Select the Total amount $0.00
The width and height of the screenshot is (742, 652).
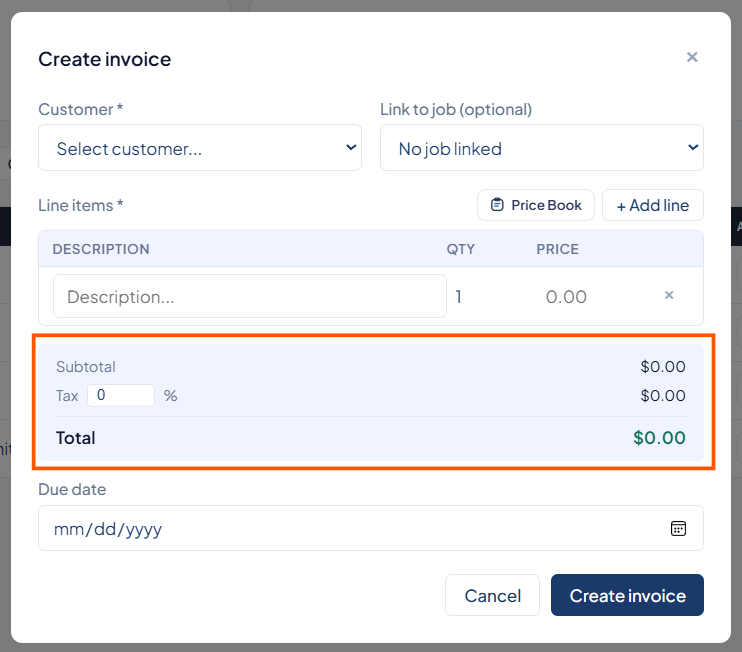[x=659, y=438]
